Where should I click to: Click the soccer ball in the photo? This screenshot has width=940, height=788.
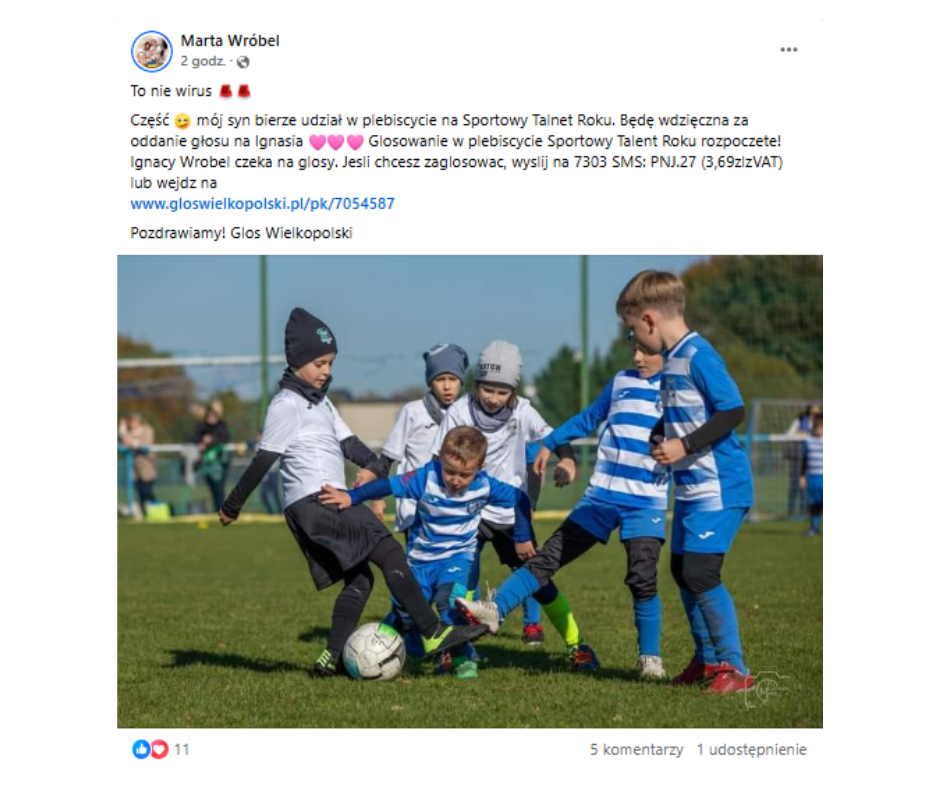[x=373, y=651]
